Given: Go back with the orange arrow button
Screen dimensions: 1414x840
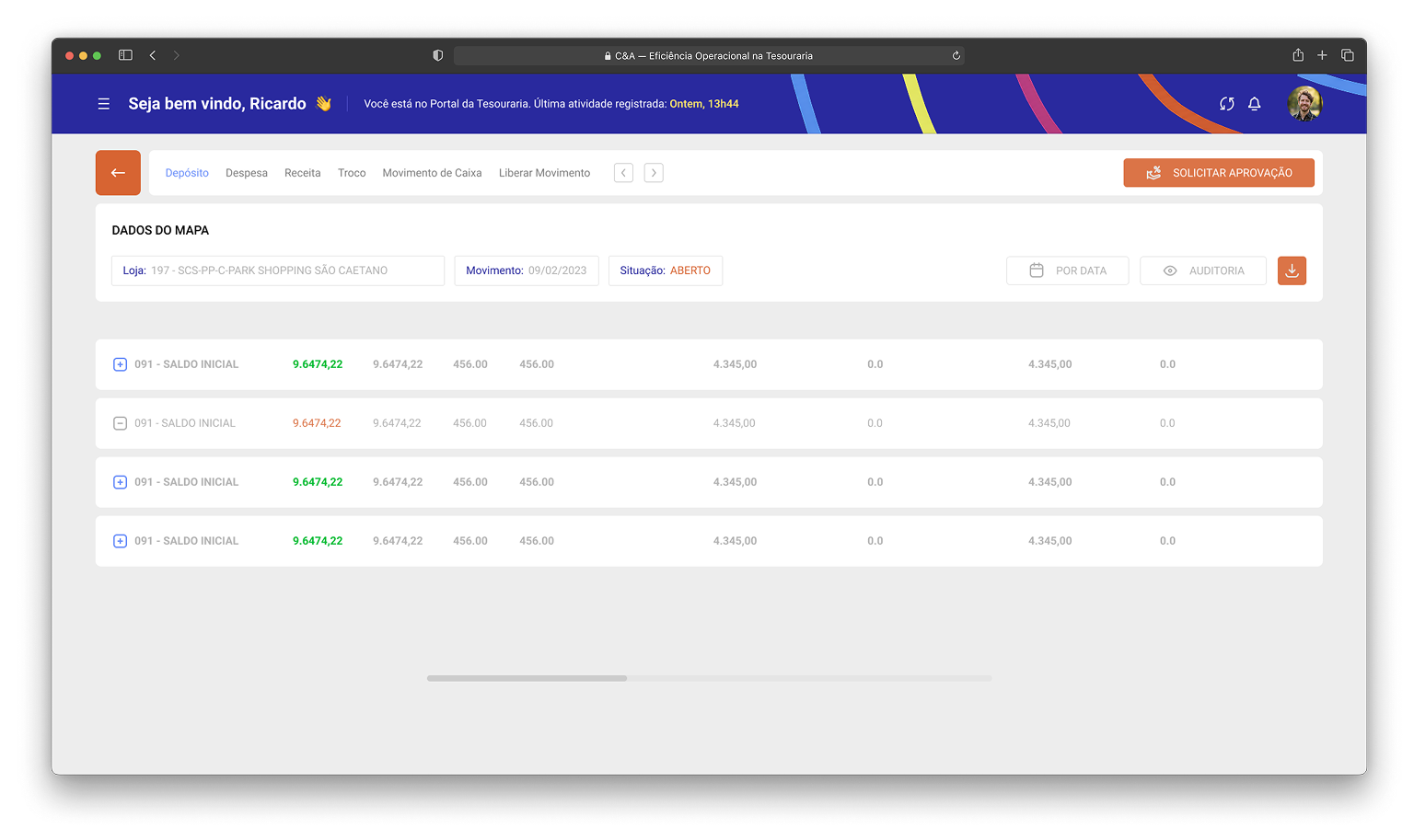Looking at the screenshot, I should click(x=118, y=173).
